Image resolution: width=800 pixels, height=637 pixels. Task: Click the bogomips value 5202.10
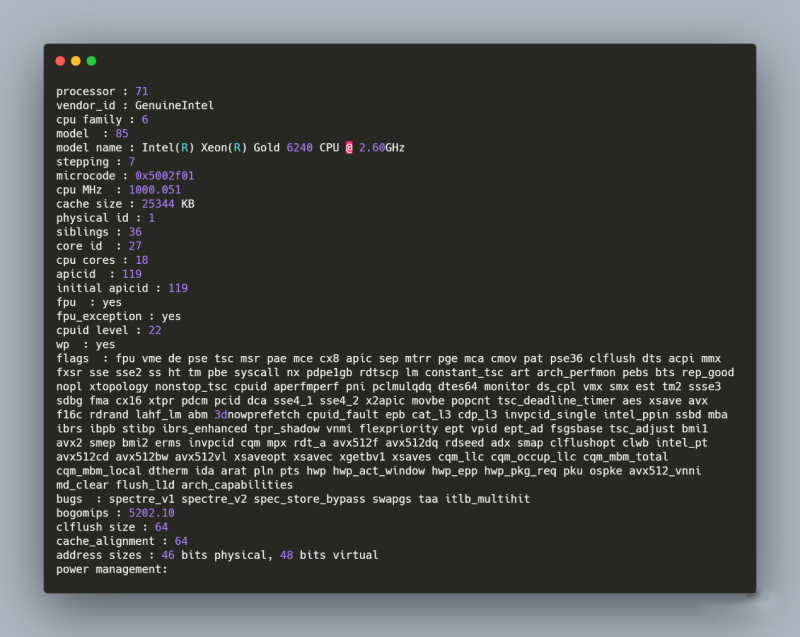[152, 513]
